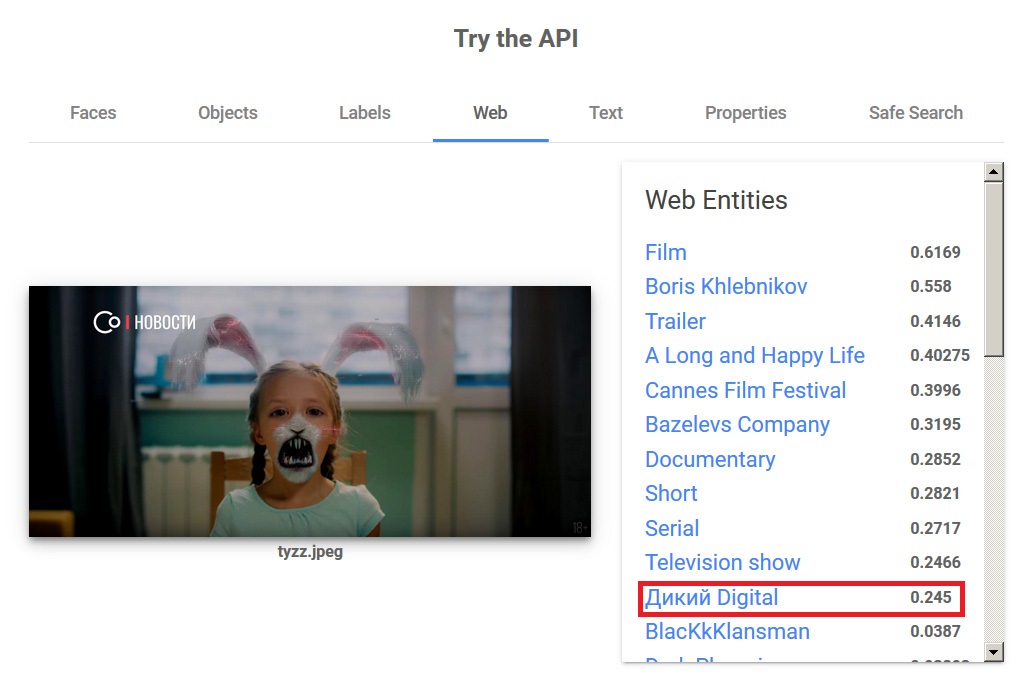
Task: Click the 0.558 score value
Action: (x=930, y=287)
